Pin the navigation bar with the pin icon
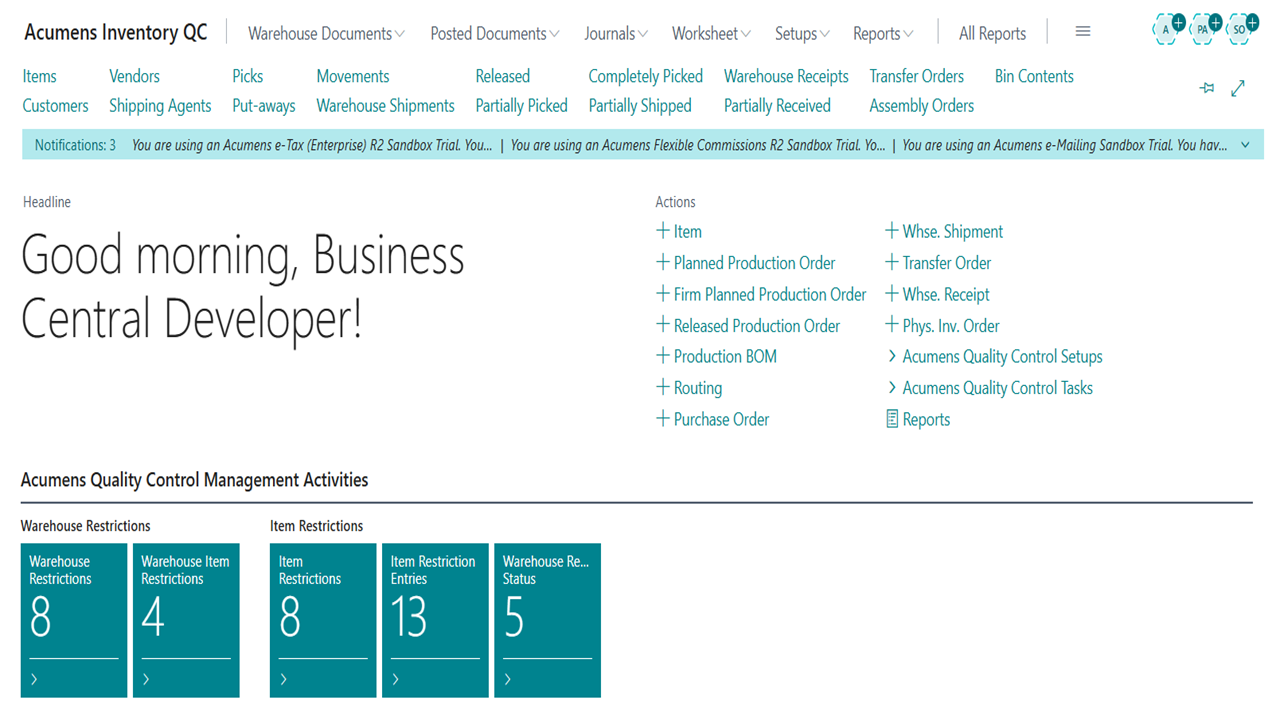 (1207, 89)
